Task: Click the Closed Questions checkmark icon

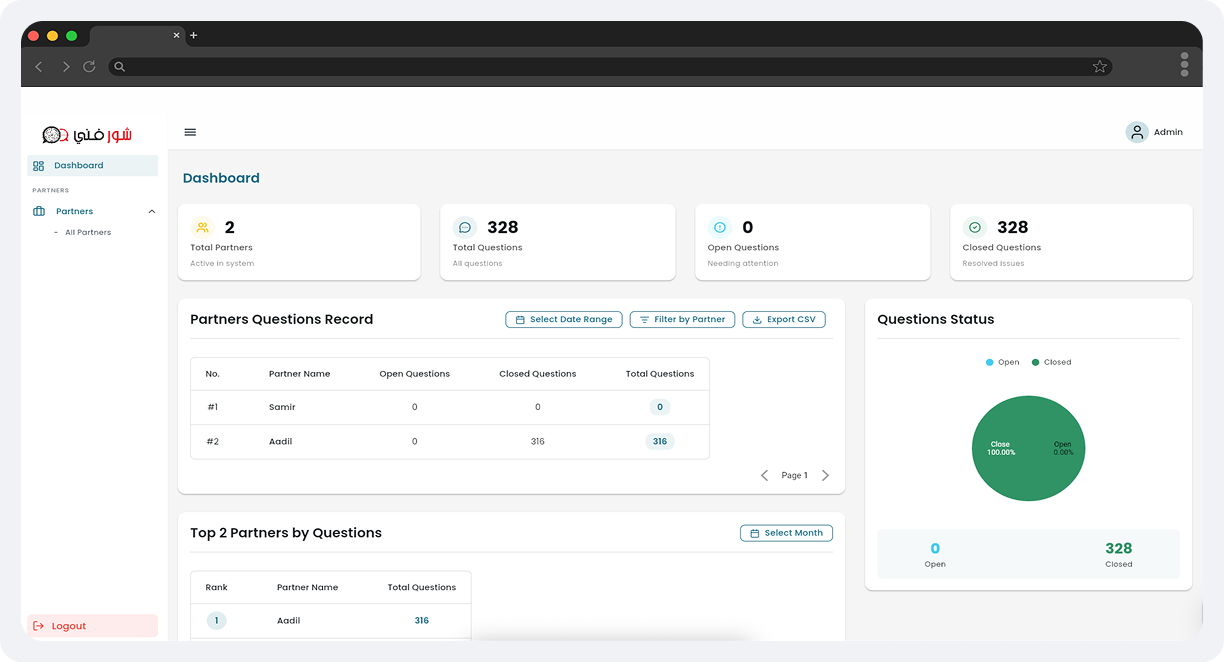Action: pos(975,227)
